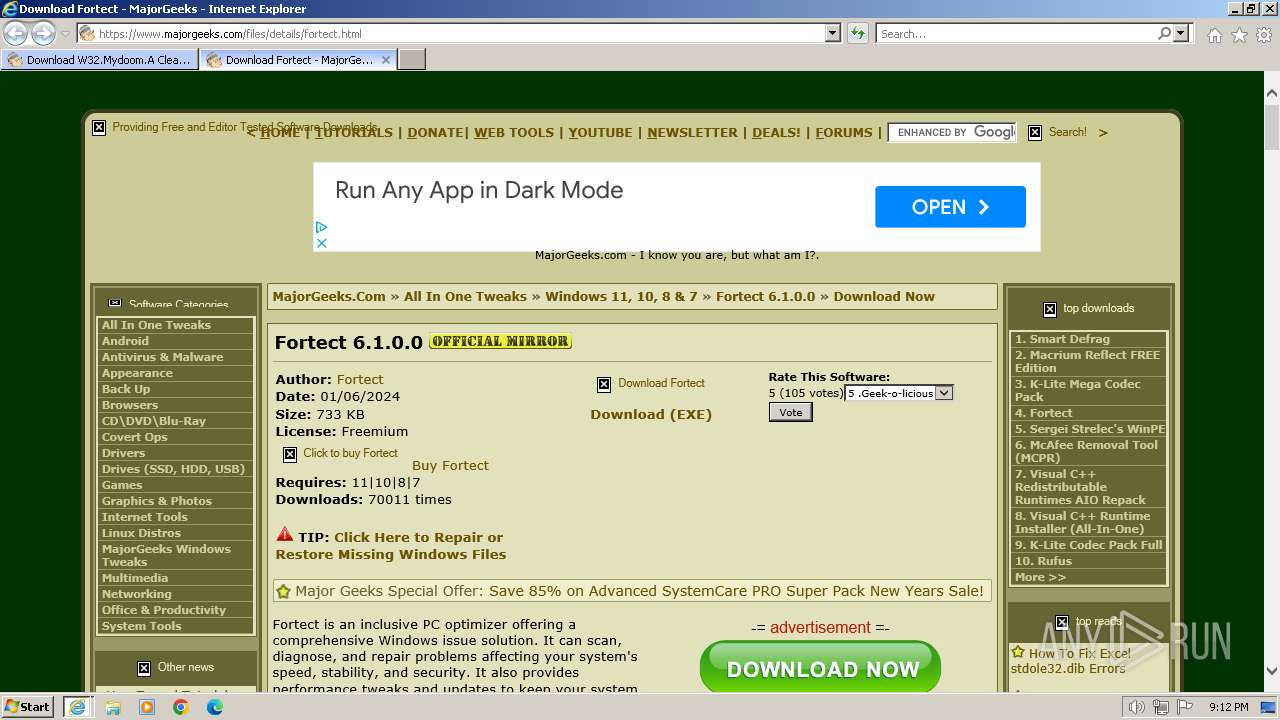This screenshot has height=720, width=1280.
Task: Click the OPEN button on the ad
Action: click(x=950, y=207)
